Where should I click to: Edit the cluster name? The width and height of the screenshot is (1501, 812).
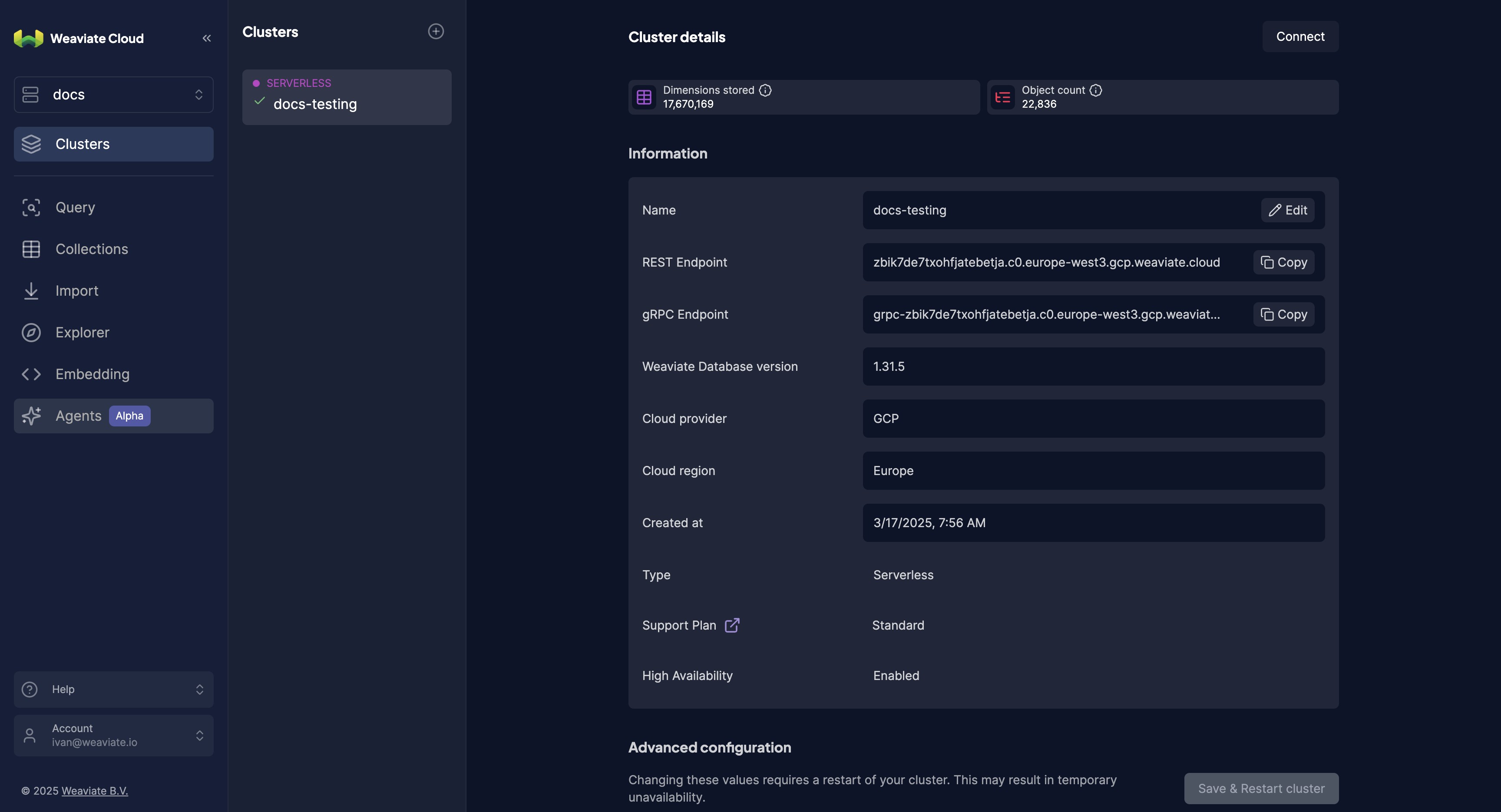click(x=1288, y=210)
